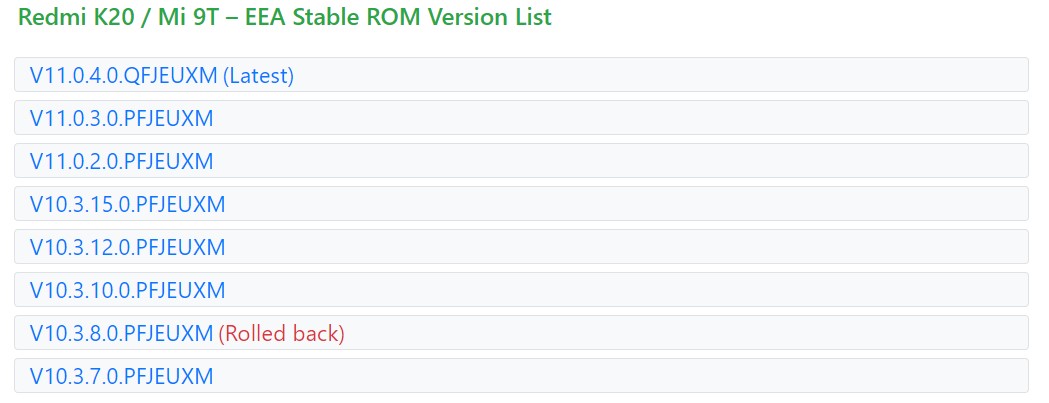Viewport: 1049px width, 403px height.
Task: Click the red (Rolled back) label
Action: coord(282,333)
